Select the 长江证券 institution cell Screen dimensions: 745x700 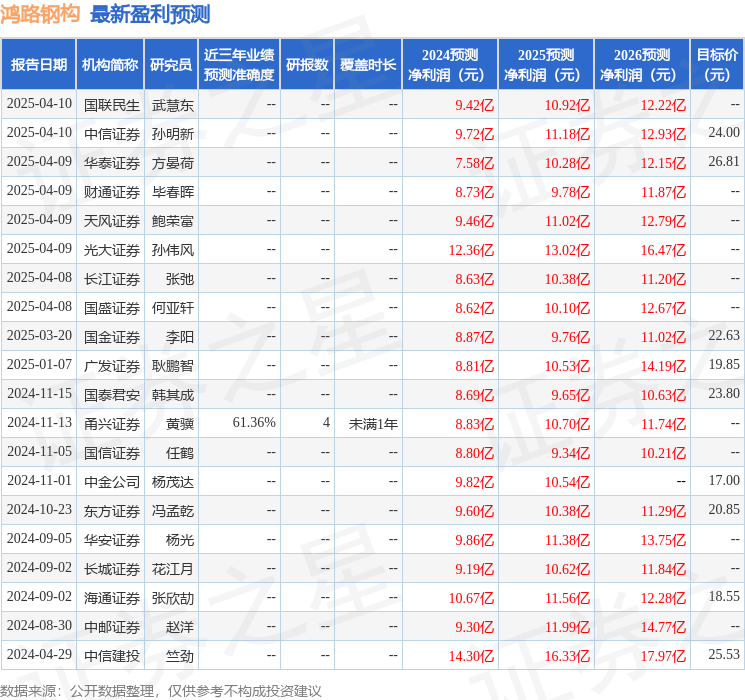point(112,279)
